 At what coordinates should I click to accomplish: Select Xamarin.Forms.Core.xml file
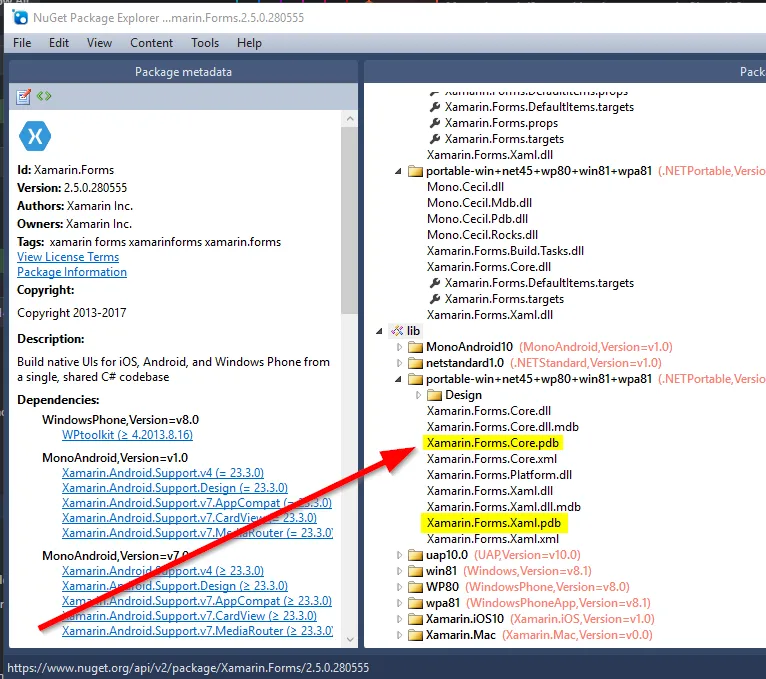coord(491,459)
